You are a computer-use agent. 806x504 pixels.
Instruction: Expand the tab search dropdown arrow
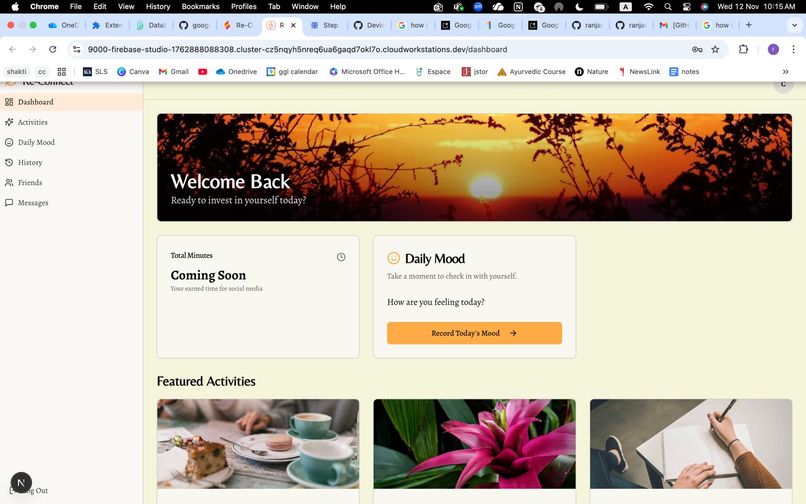(x=794, y=25)
